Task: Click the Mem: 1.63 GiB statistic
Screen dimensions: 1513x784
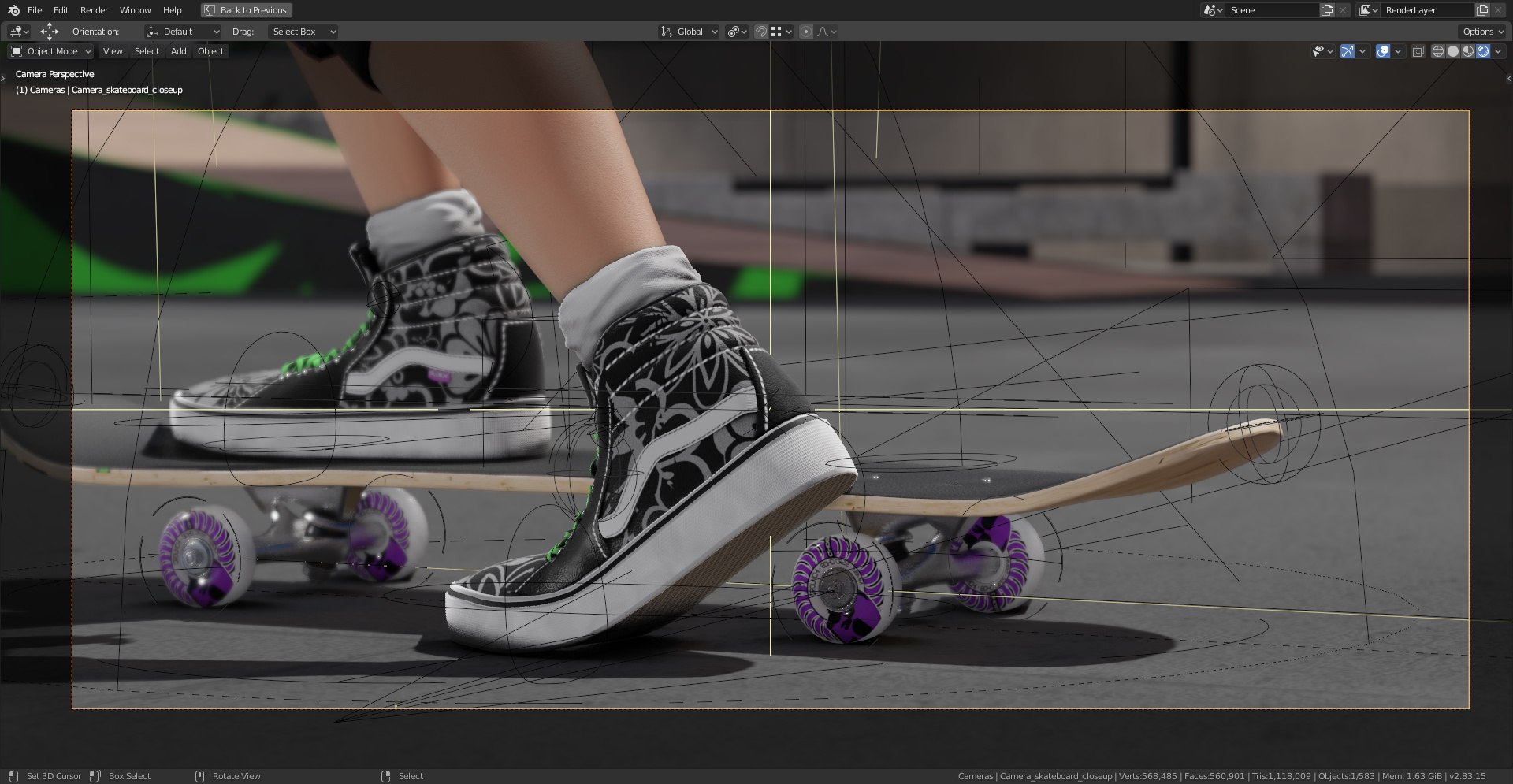Action: coord(1412,776)
